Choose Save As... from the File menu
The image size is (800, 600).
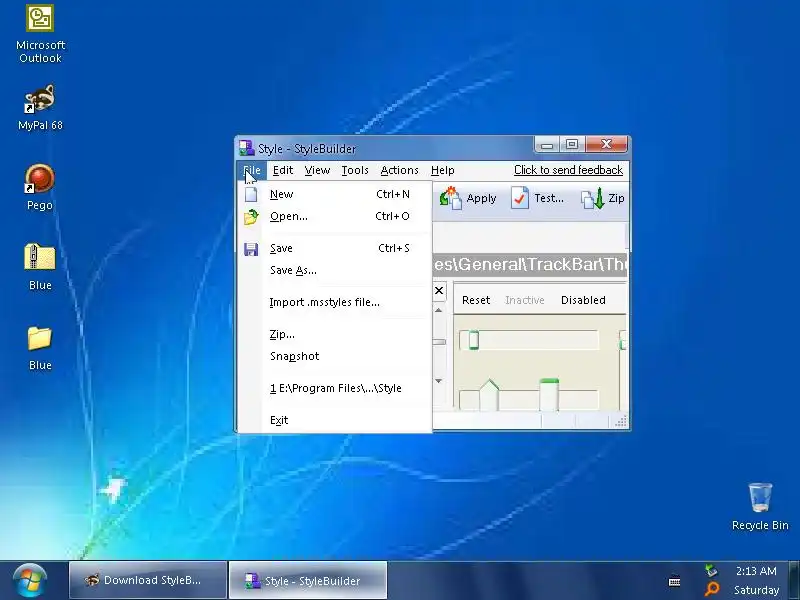335,270
